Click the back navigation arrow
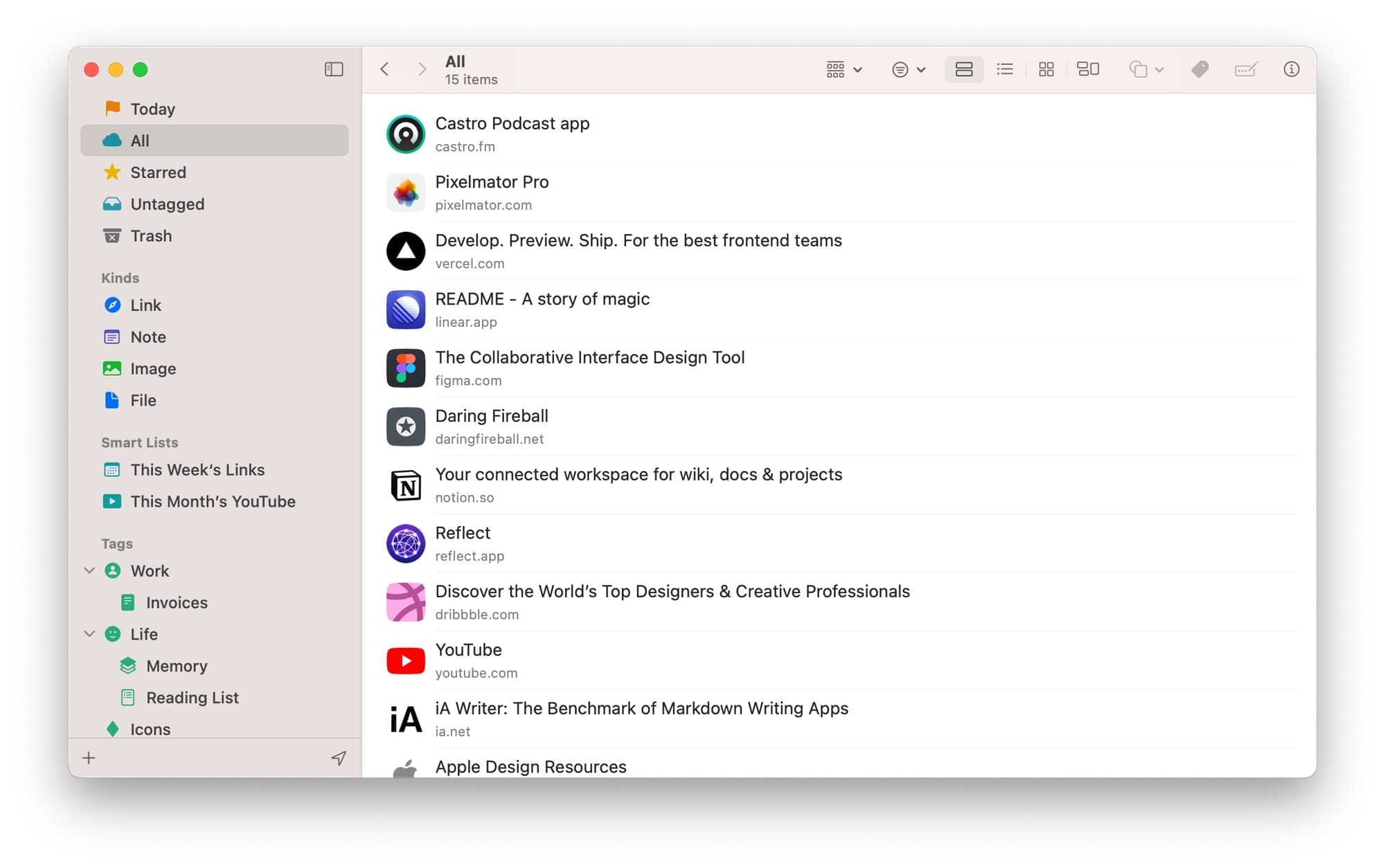This screenshot has width=1385, height=868. [x=385, y=69]
